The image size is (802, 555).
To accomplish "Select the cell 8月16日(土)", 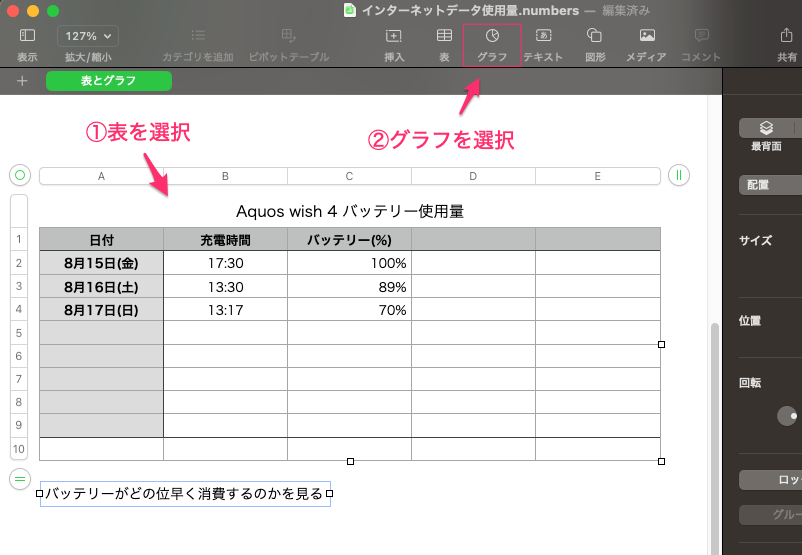I will (101, 286).
